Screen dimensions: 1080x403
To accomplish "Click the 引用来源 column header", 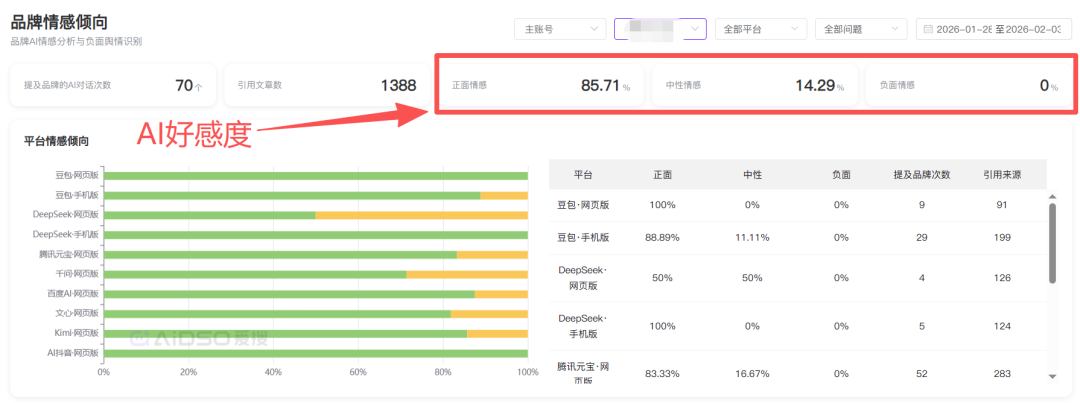I will [x=1001, y=175].
